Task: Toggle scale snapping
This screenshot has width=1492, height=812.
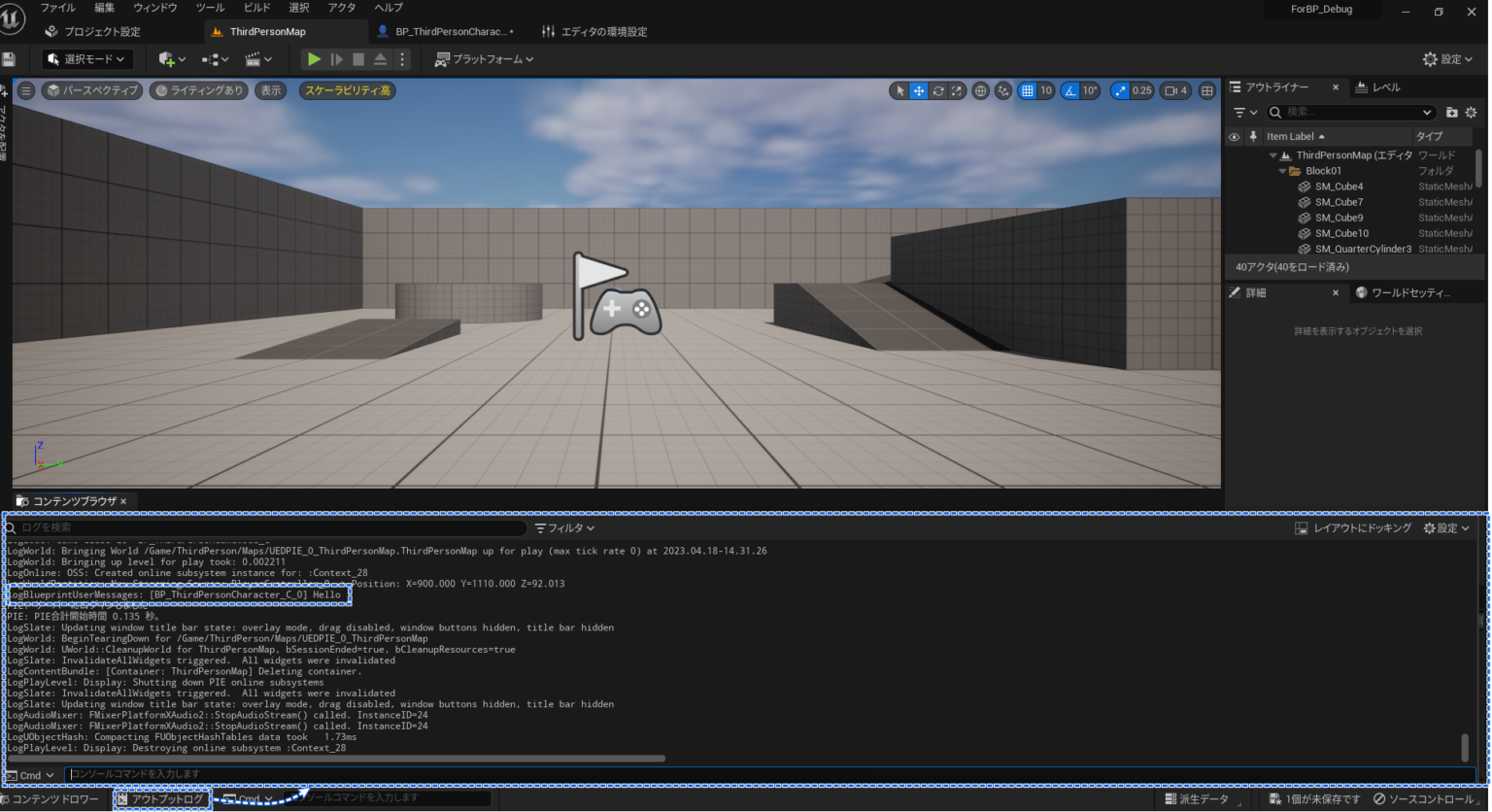Action: pyautogui.click(x=1119, y=90)
